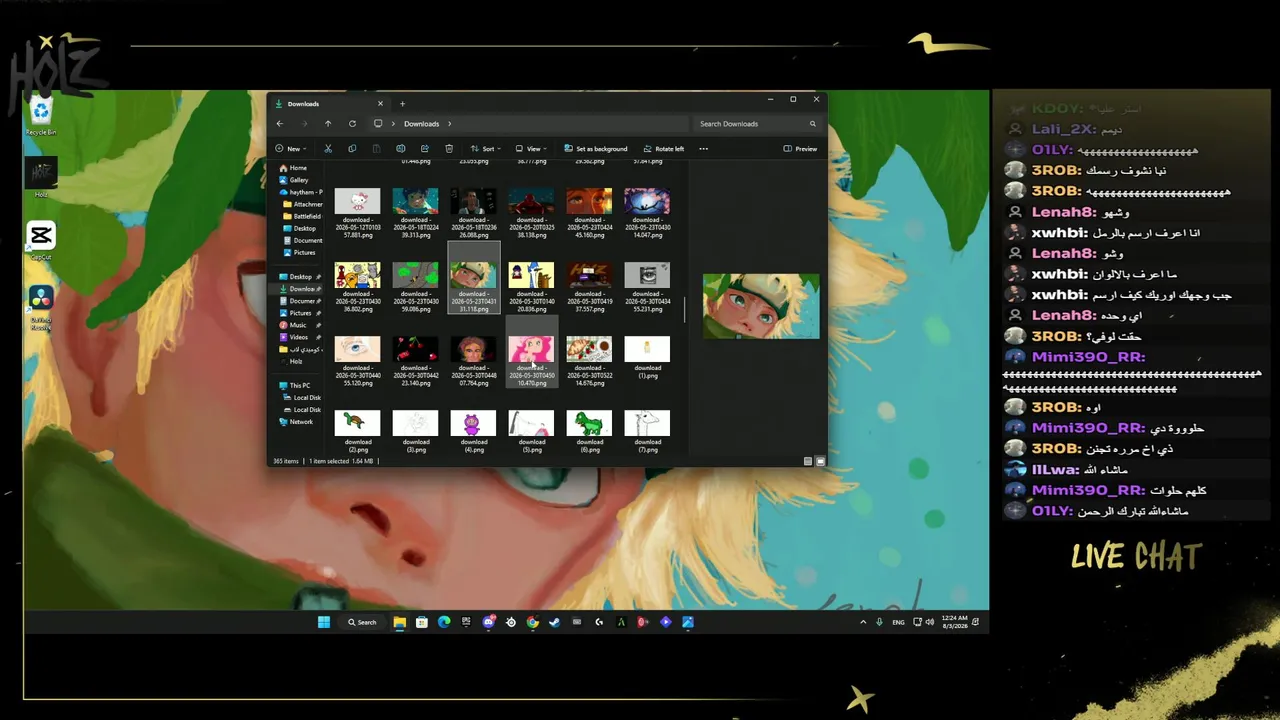The image size is (1280, 720).
Task: Select the purple character download (4).png thumbnail
Action: click(x=473, y=423)
